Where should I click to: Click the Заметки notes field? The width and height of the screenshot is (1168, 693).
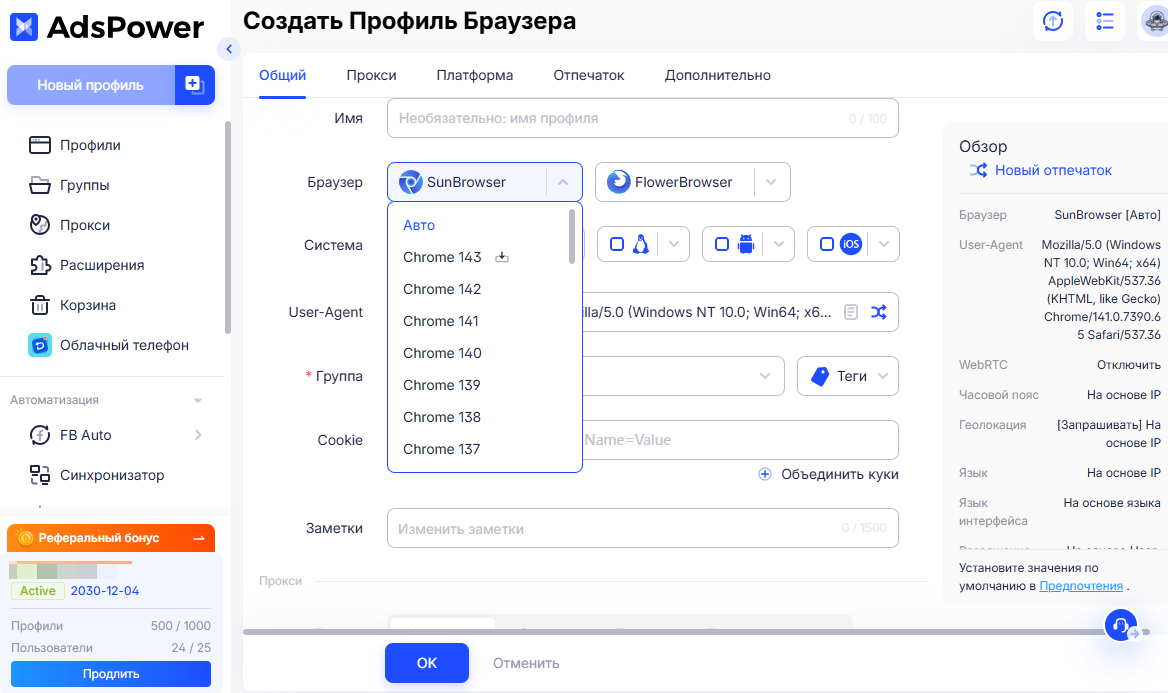coord(643,528)
